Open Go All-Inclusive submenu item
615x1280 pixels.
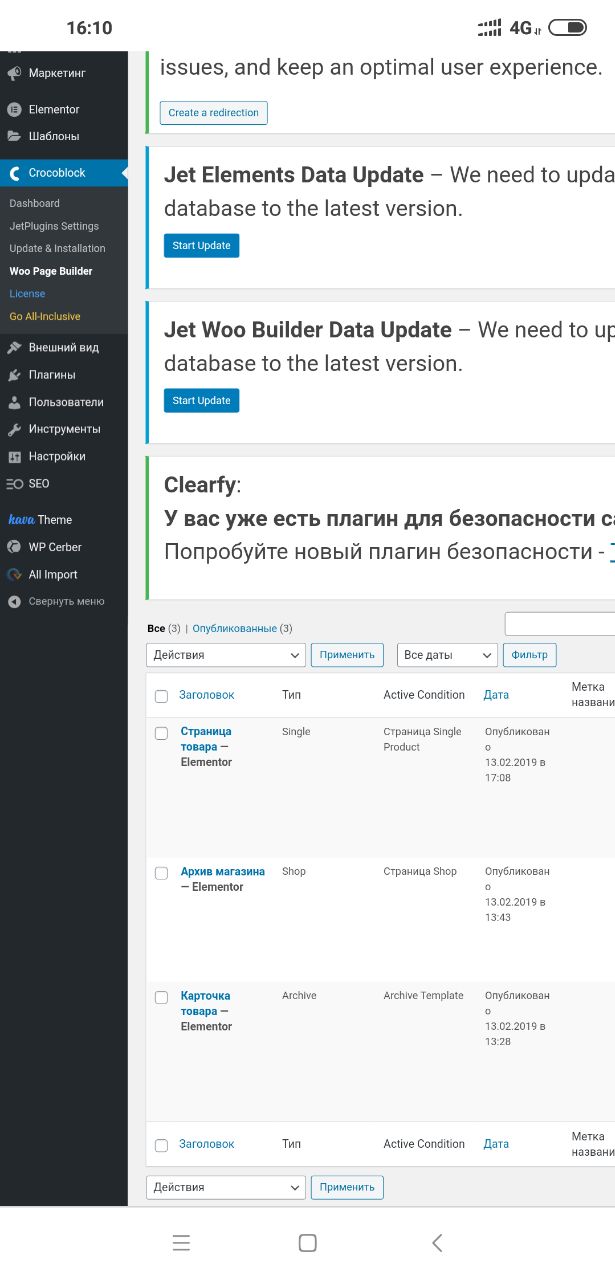click(45, 317)
